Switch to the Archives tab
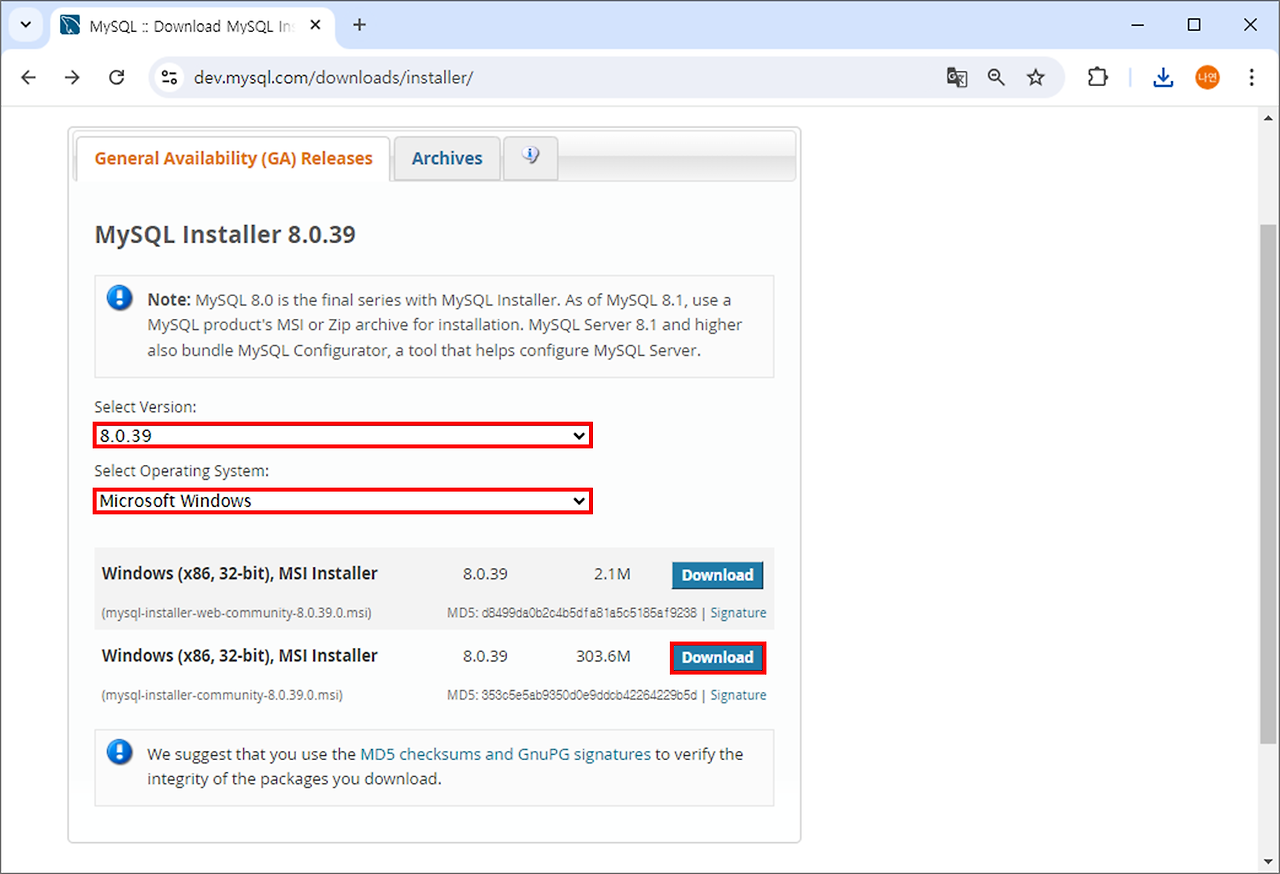 pos(447,158)
